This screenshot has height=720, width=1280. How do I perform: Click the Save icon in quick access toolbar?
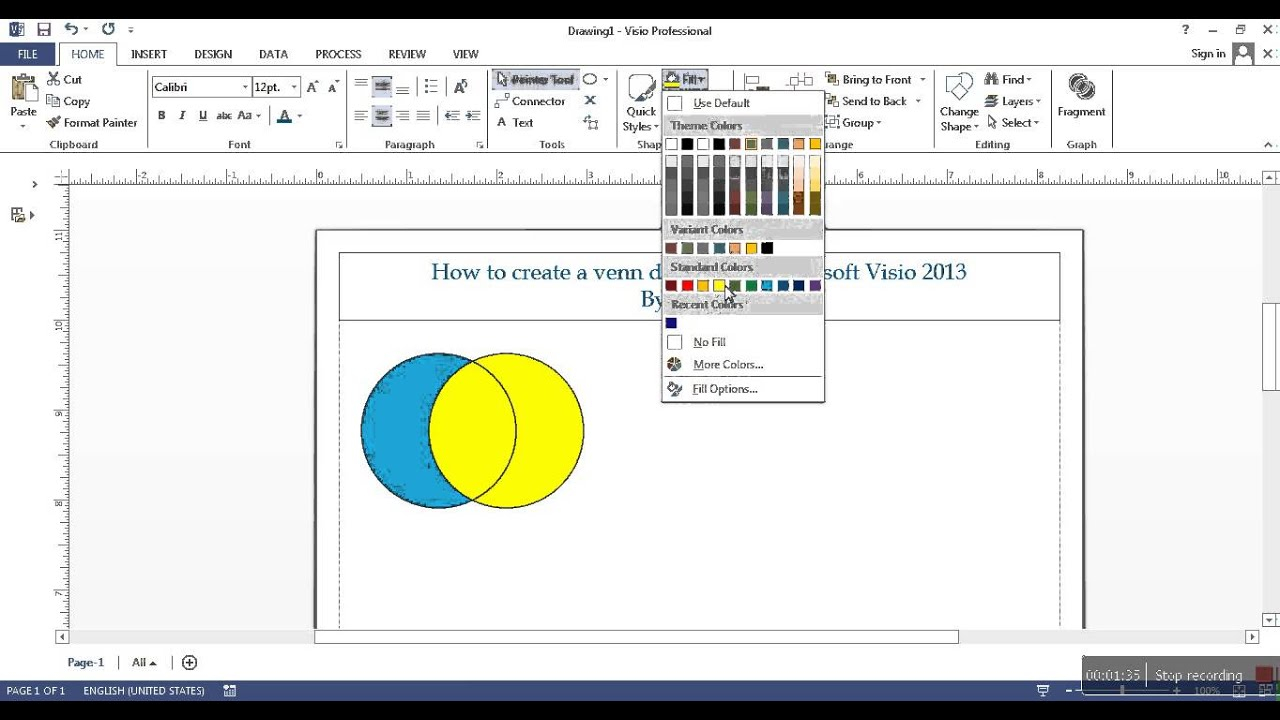click(x=44, y=30)
